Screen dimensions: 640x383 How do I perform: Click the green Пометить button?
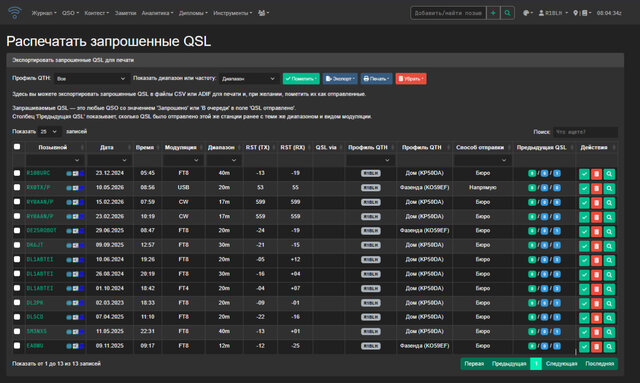pos(301,79)
